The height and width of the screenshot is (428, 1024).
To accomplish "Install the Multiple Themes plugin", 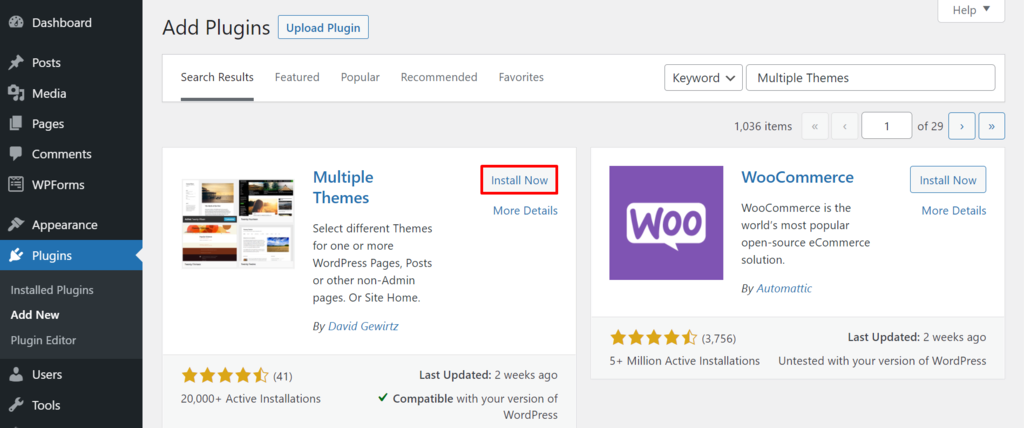I will [x=519, y=180].
